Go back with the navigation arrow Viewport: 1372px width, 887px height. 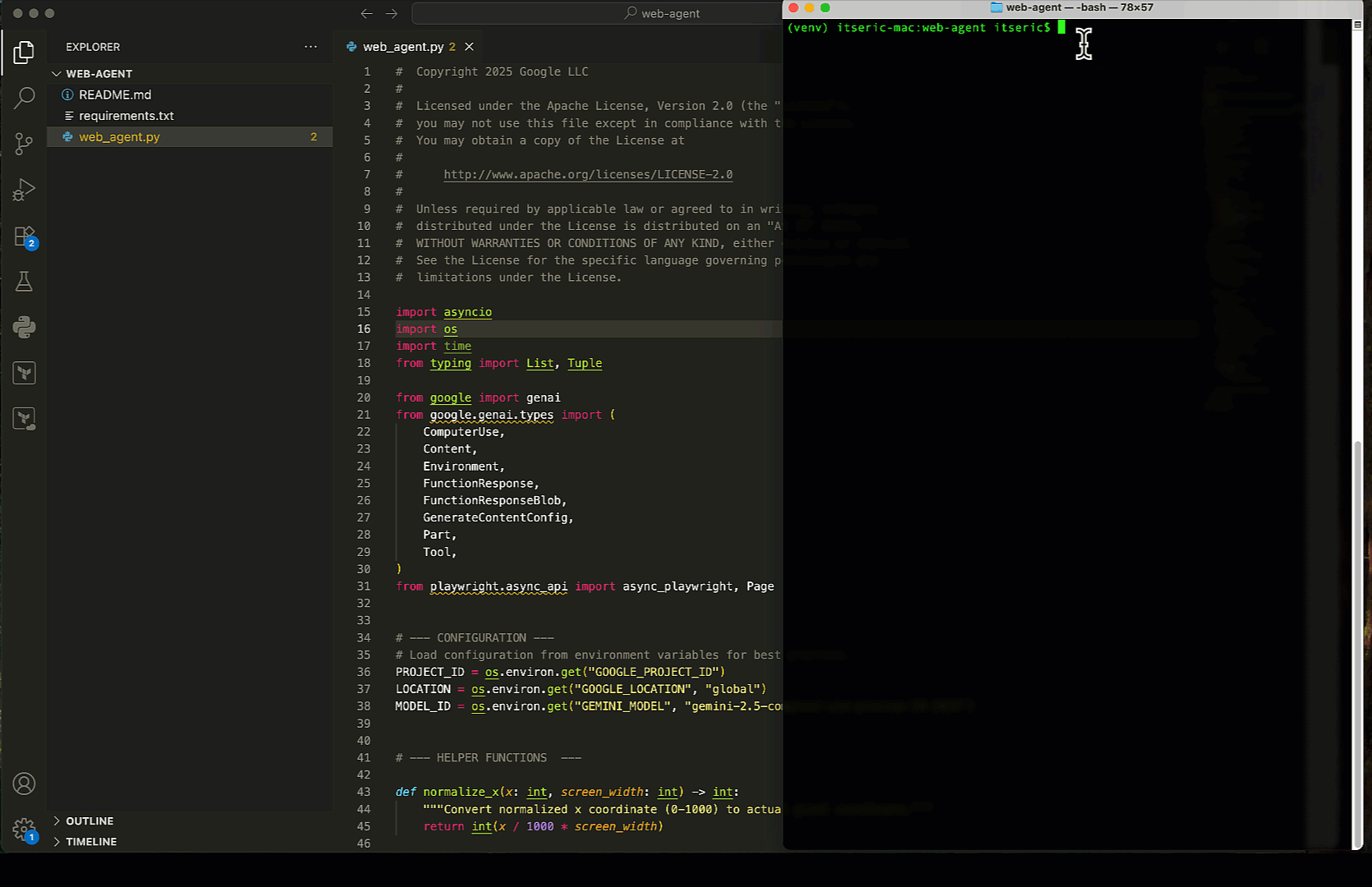[x=367, y=13]
